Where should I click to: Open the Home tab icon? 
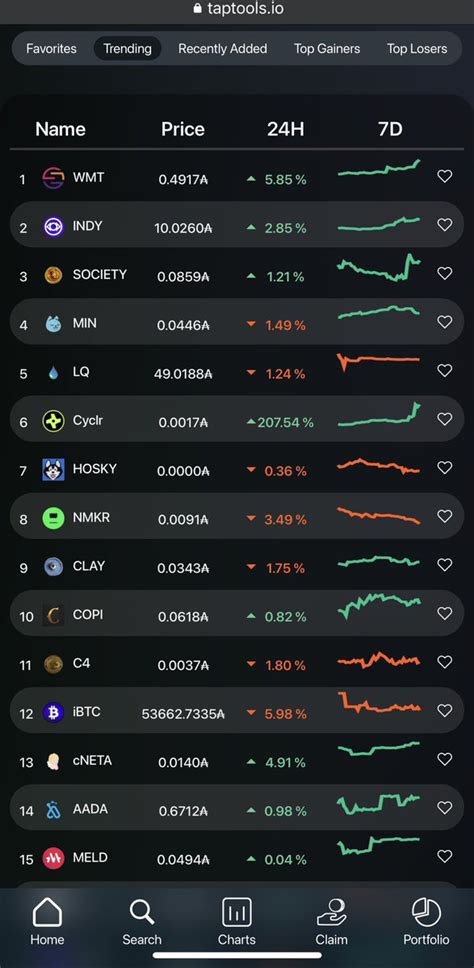click(x=47, y=912)
